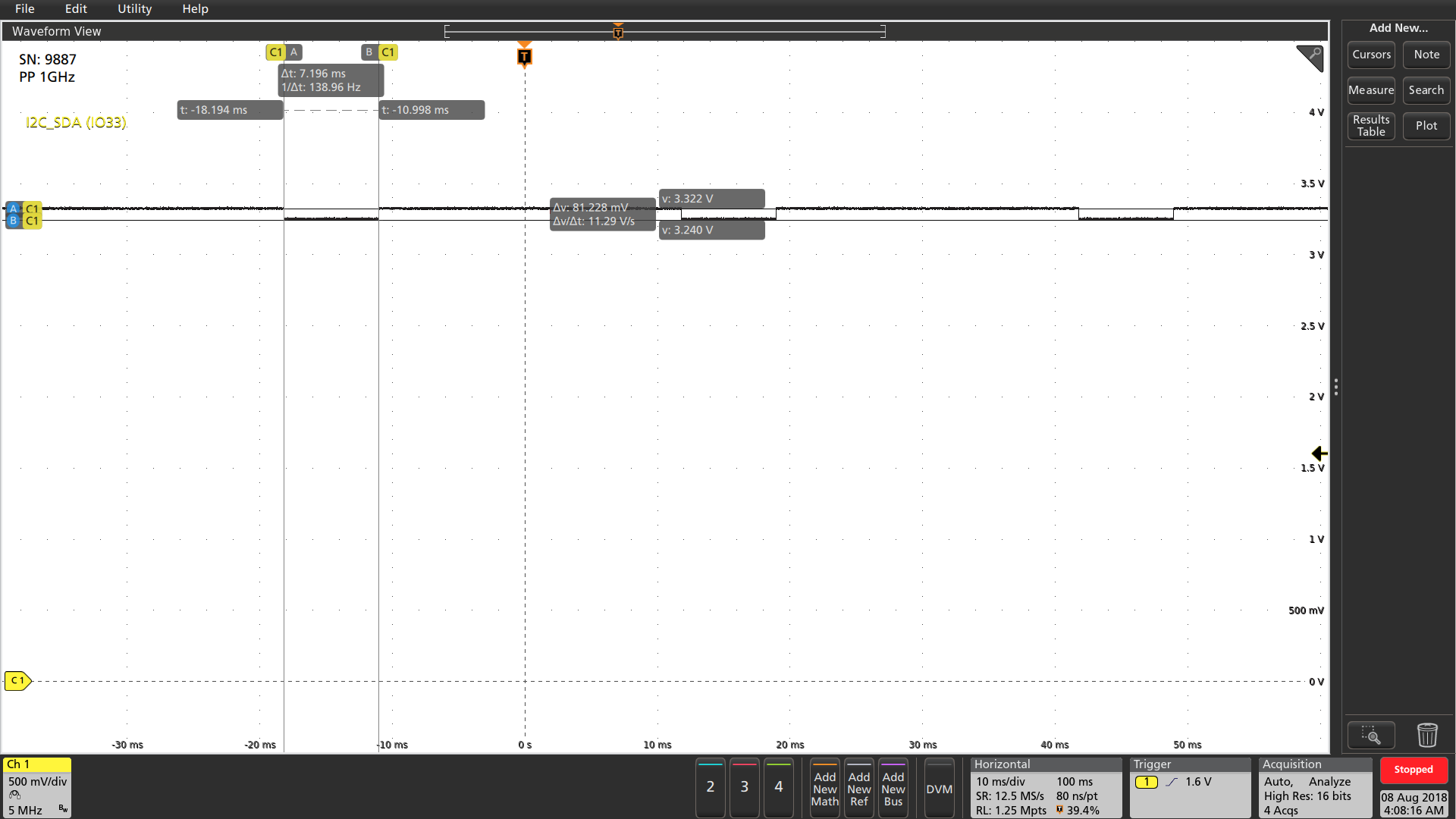1456x819 pixels.
Task: Open the File menu
Action: point(24,9)
